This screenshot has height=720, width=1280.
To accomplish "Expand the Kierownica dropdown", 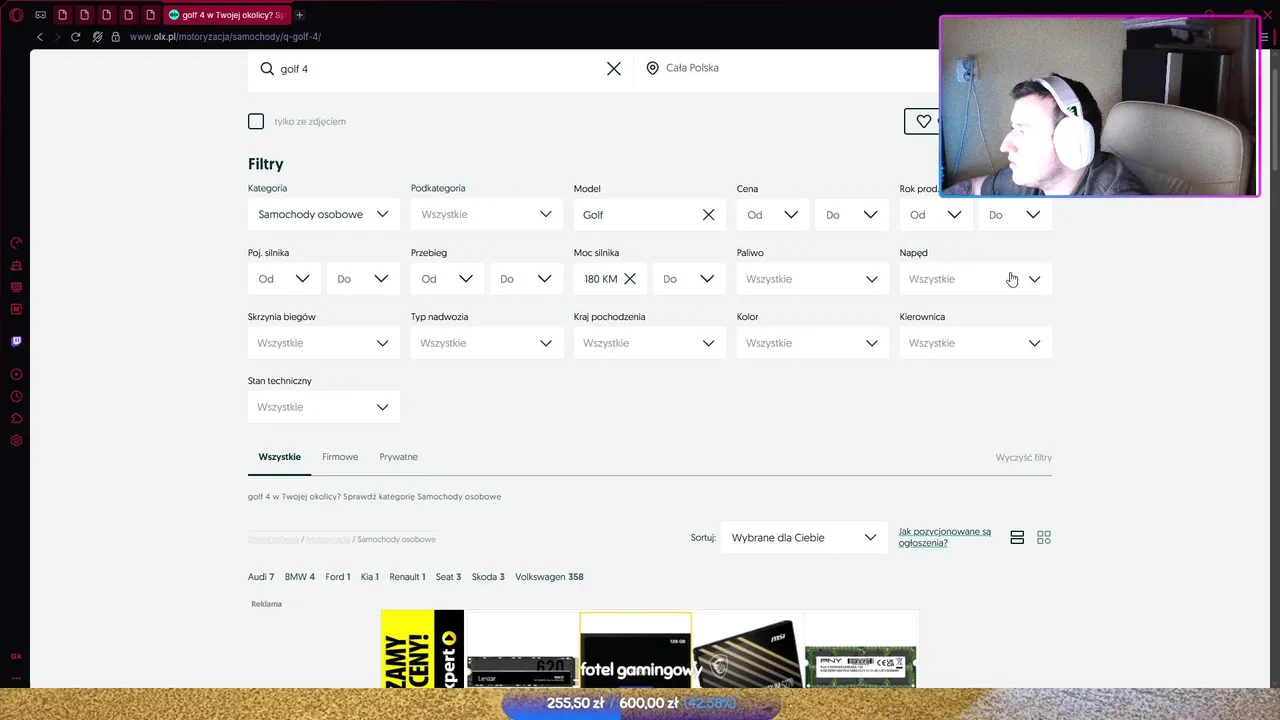I will point(976,342).
